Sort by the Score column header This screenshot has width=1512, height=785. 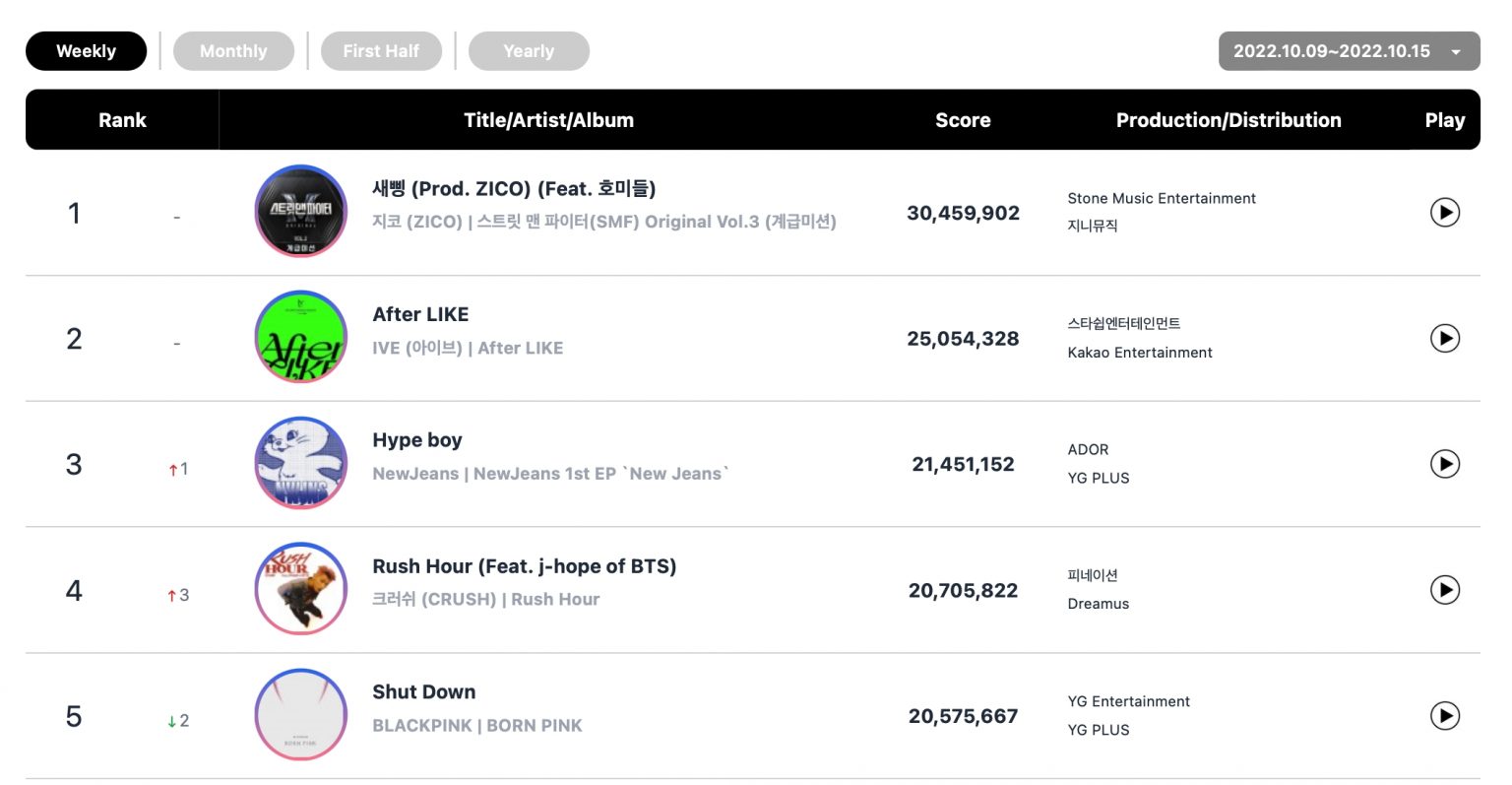(963, 120)
